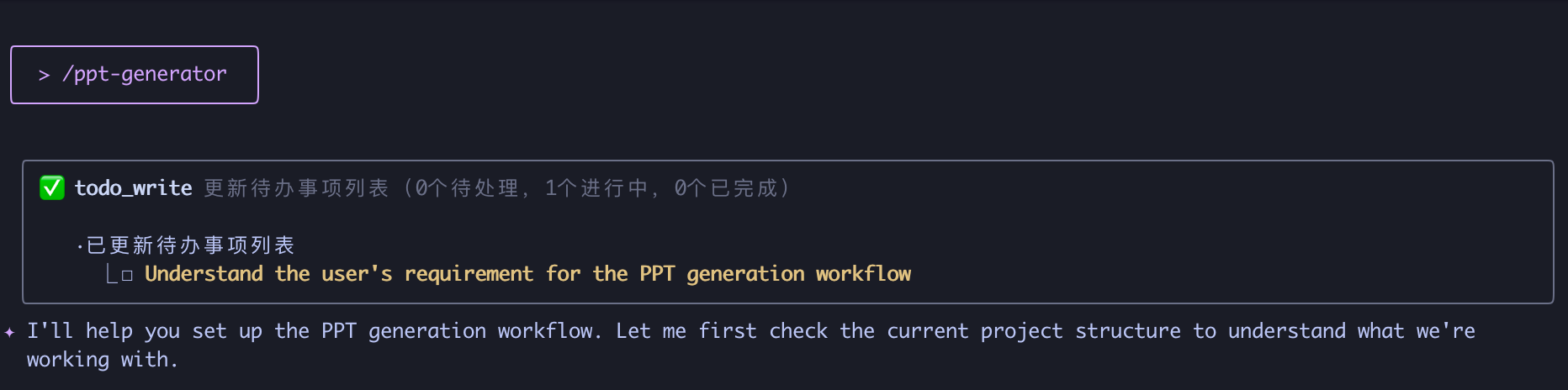Click the gray 更新待办事项列表 description

tap(296, 187)
